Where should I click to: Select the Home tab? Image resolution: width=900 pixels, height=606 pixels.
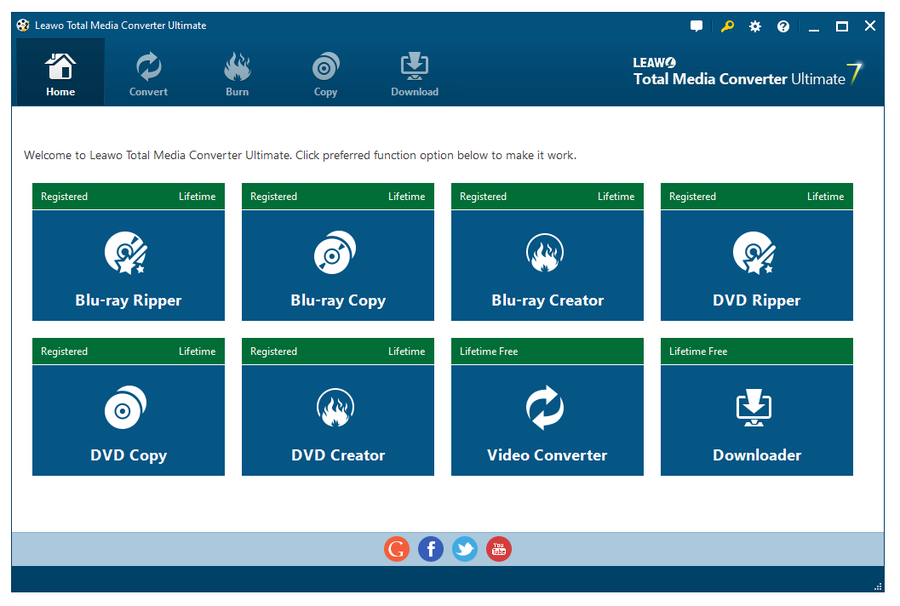tap(60, 75)
